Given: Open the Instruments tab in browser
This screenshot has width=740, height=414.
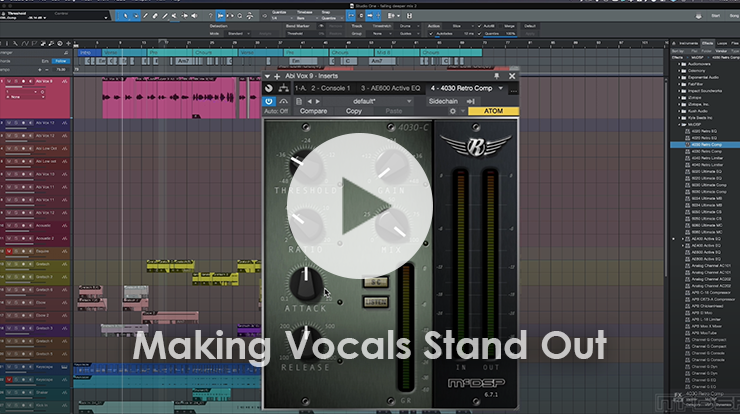Looking at the screenshot, I should [x=688, y=43].
